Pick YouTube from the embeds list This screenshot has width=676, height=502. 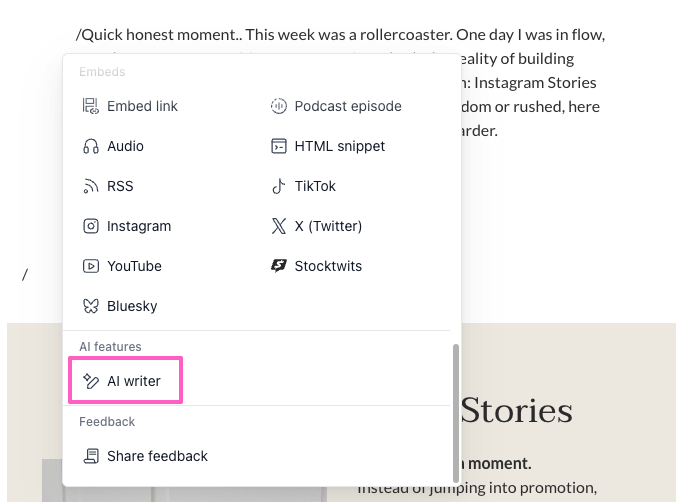tap(122, 266)
